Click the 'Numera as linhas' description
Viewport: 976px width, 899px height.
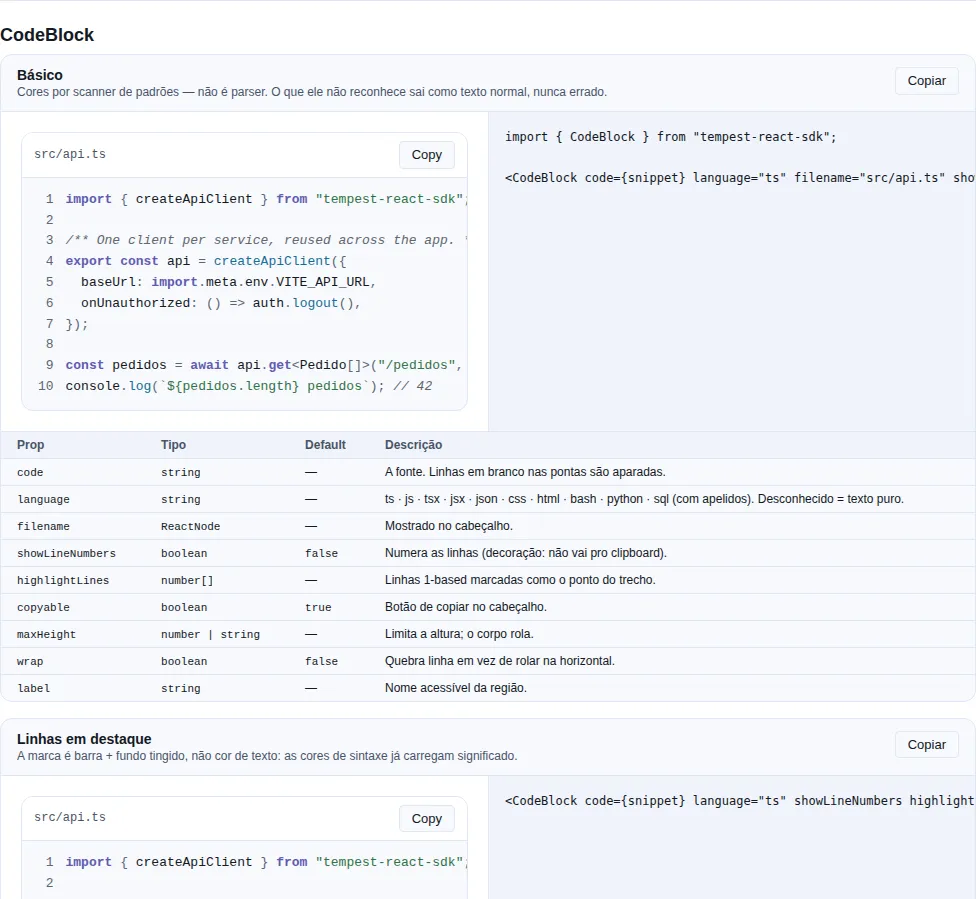click(526, 553)
